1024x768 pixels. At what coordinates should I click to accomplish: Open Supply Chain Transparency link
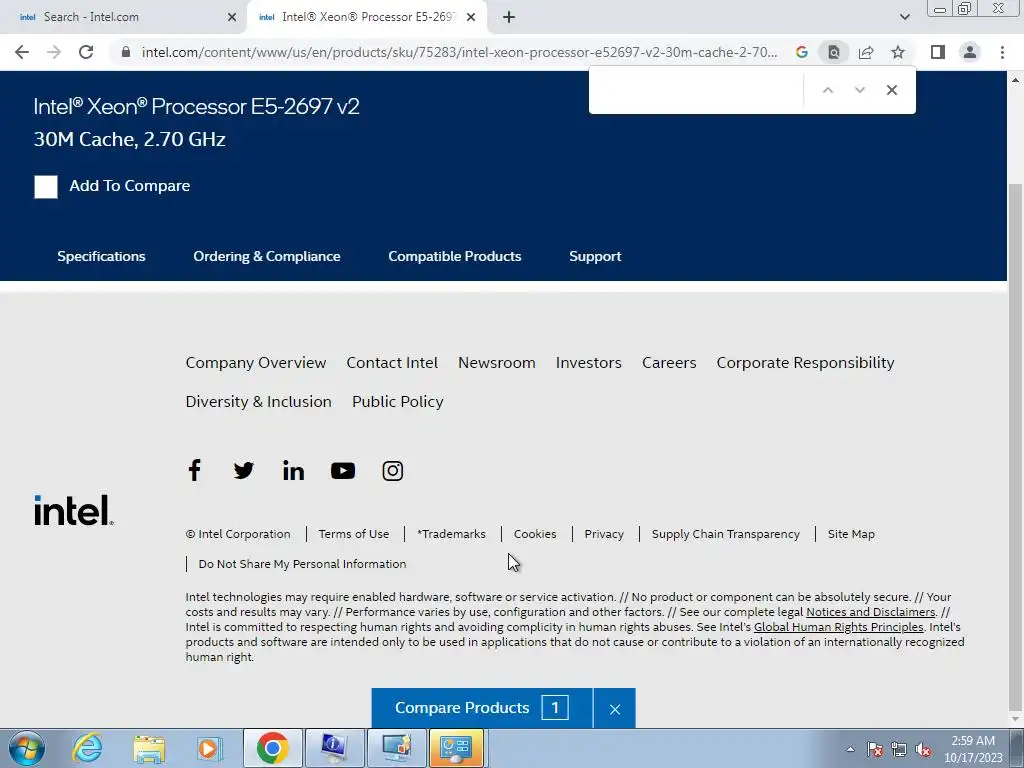[726, 534]
